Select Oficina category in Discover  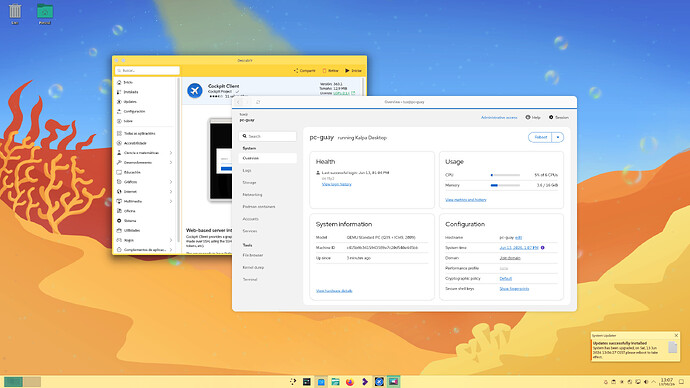pos(129,211)
